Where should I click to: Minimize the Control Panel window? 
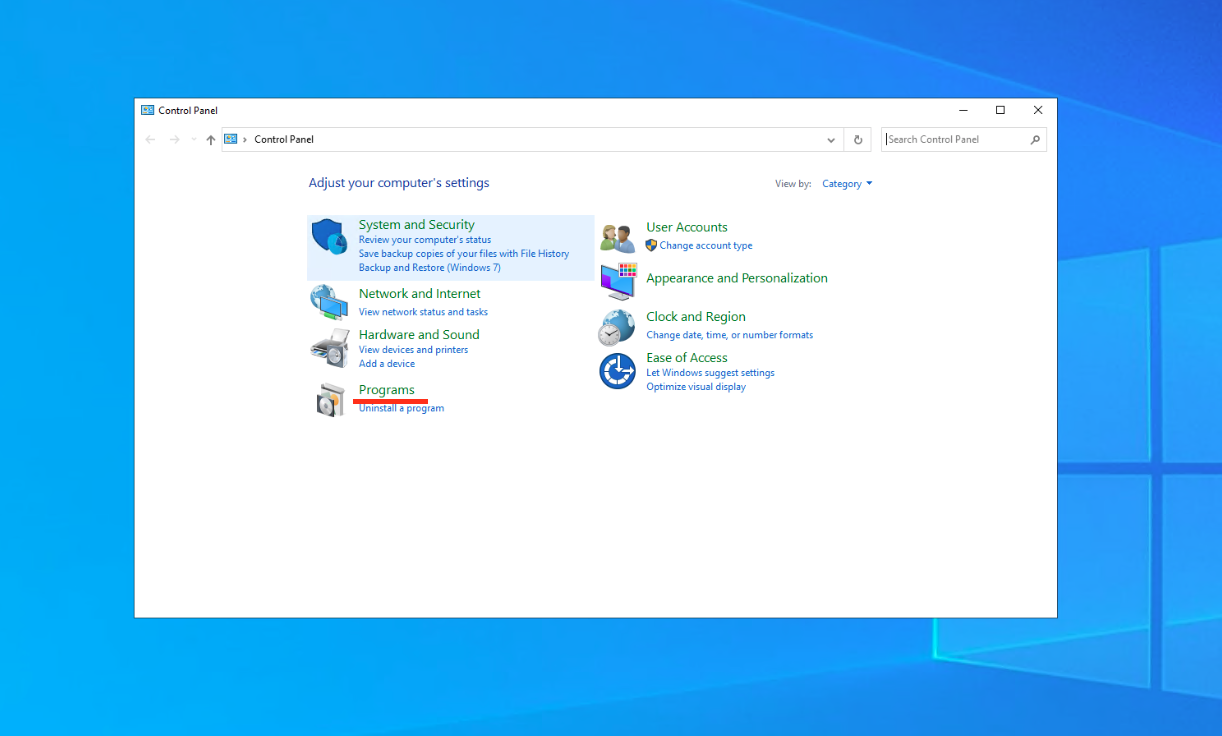tap(963, 110)
